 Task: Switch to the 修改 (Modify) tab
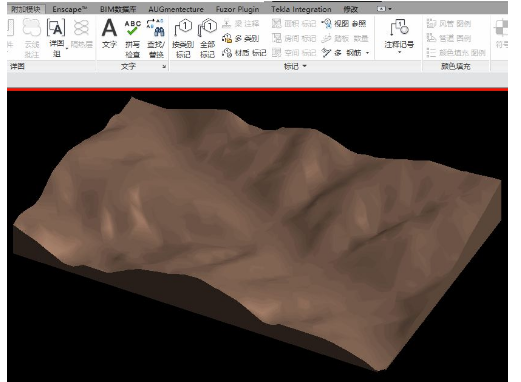[351, 9]
